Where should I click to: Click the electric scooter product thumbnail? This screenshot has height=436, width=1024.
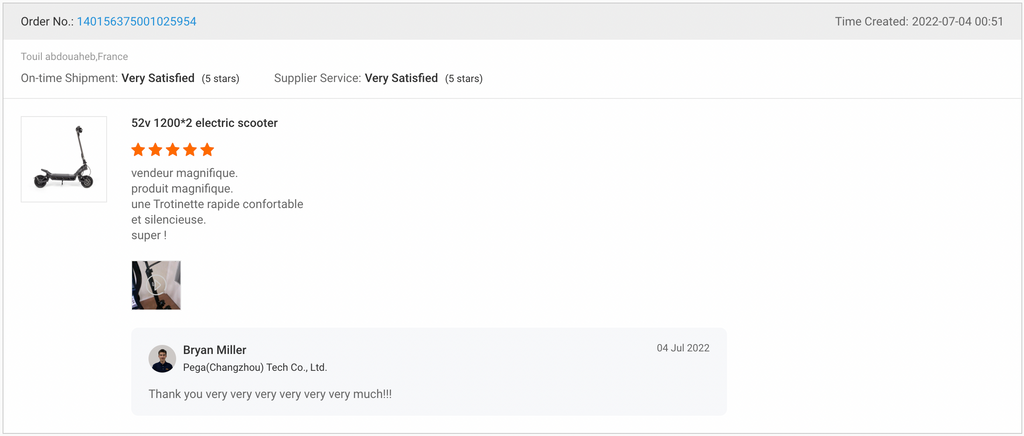(x=64, y=159)
